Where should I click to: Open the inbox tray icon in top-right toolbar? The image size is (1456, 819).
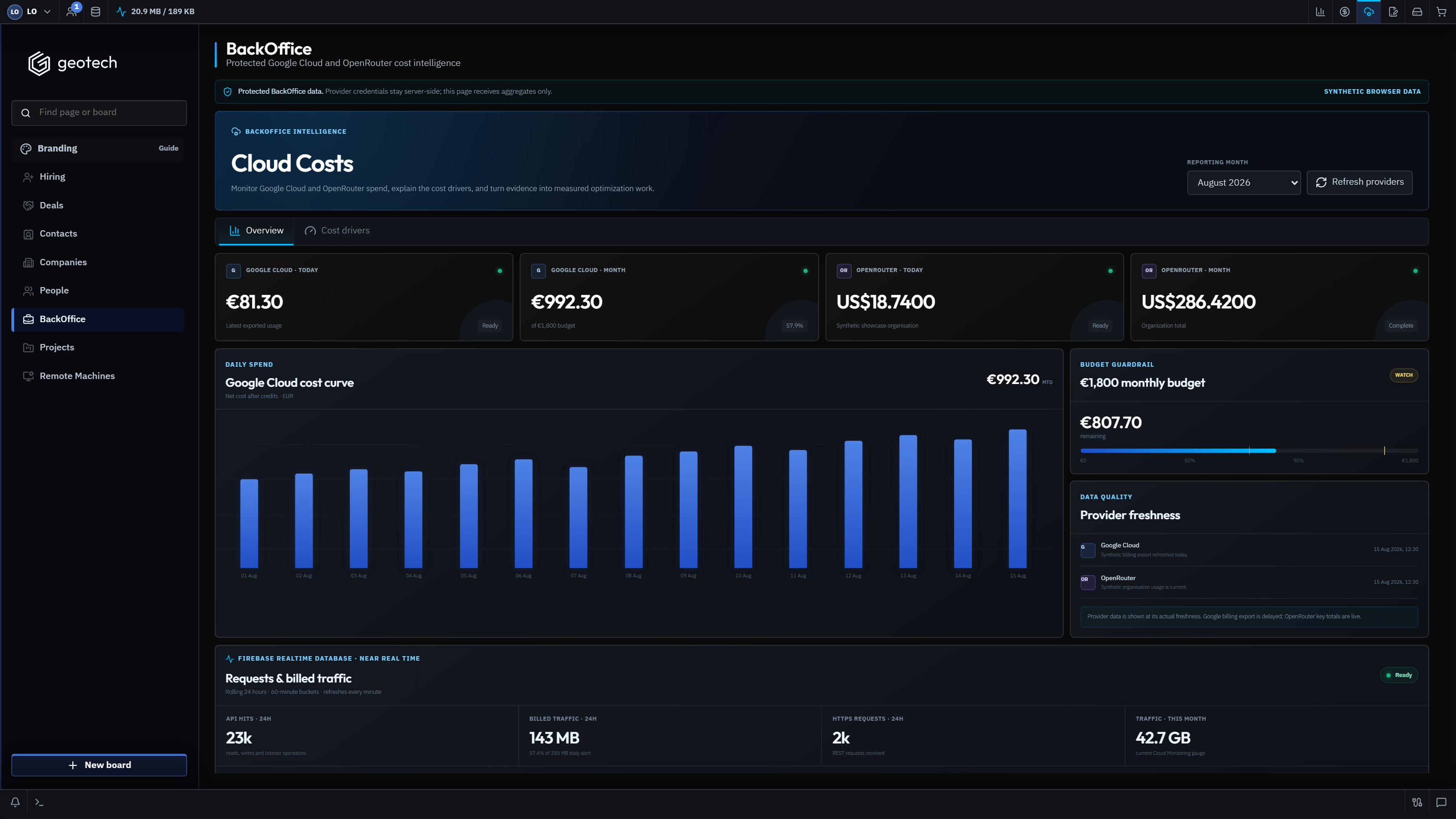click(x=1417, y=11)
